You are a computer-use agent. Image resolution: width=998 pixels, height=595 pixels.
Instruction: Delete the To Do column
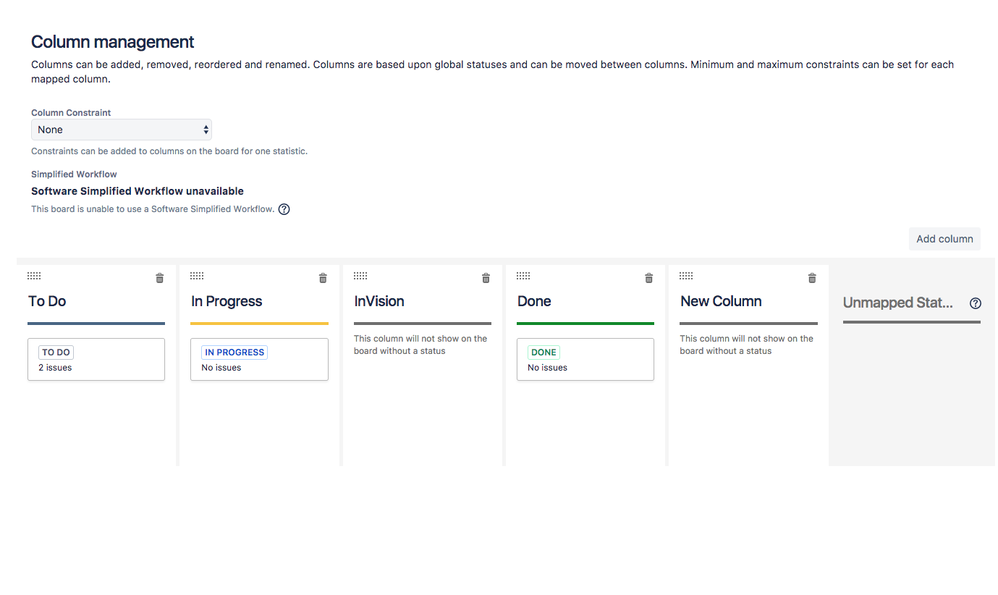tap(160, 278)
